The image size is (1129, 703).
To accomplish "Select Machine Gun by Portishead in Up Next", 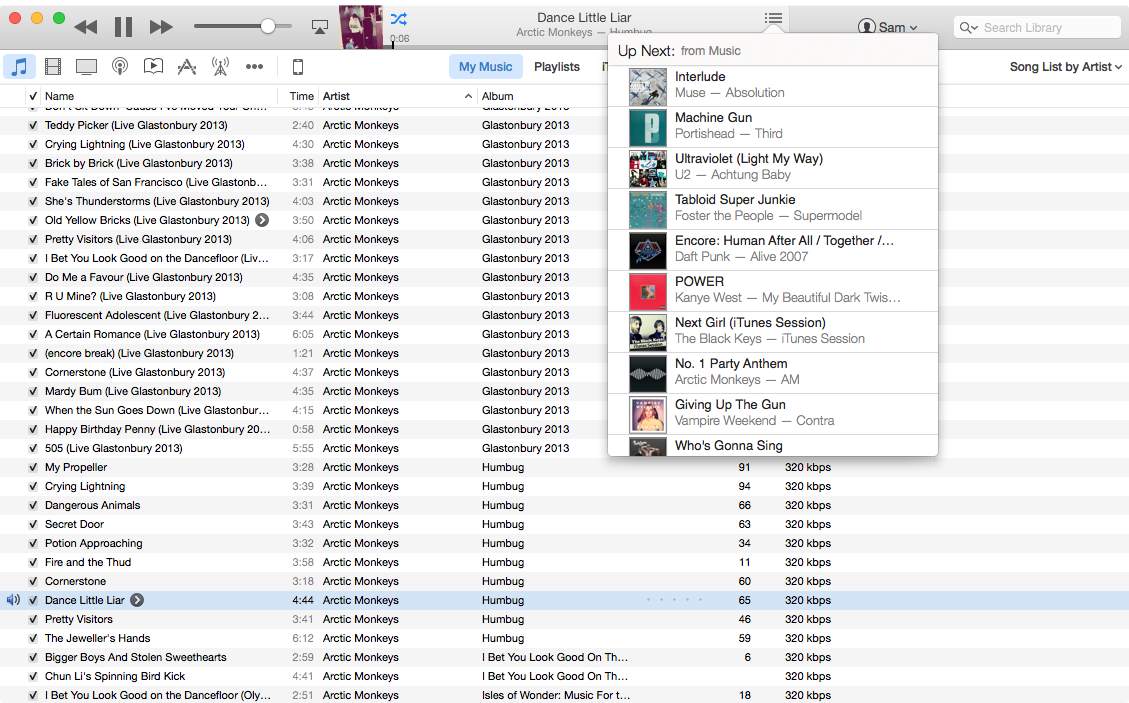I will point(773,127).
